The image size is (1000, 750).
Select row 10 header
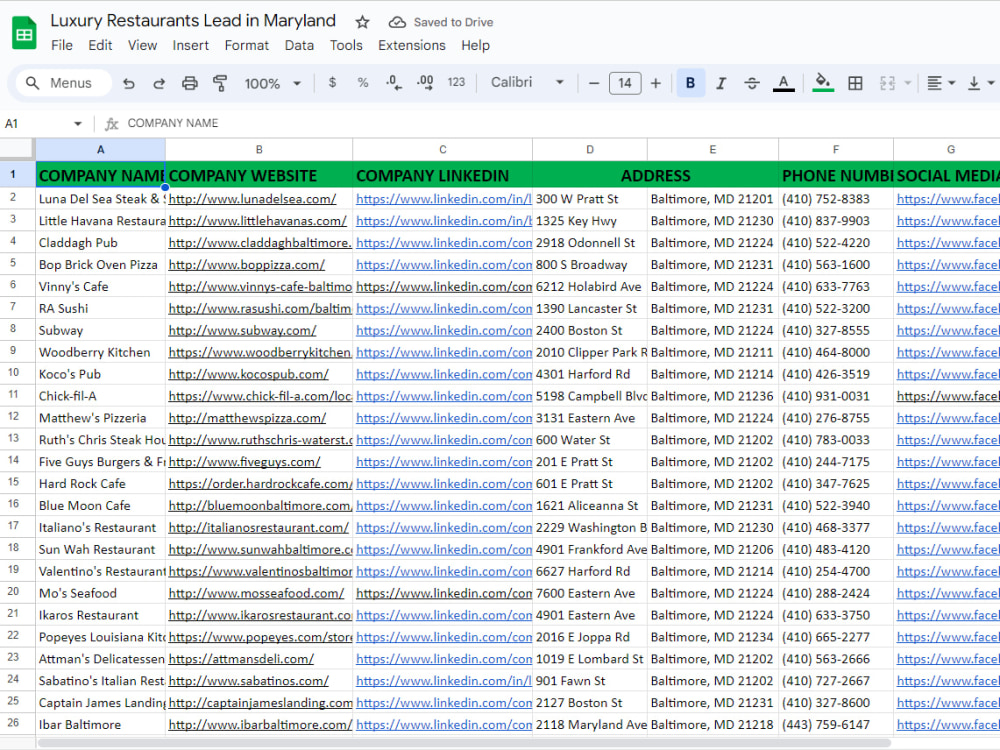point(13,373)
